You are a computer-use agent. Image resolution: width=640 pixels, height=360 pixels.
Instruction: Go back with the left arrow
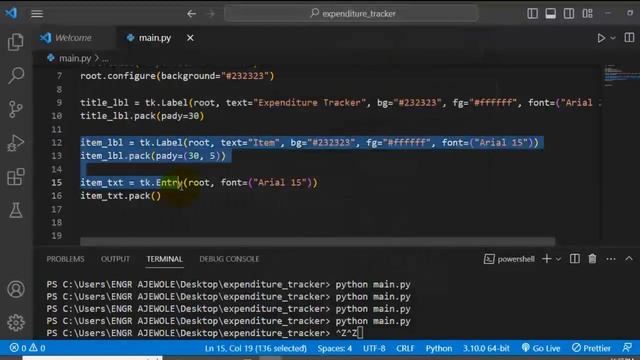click(x=191, y=13)
